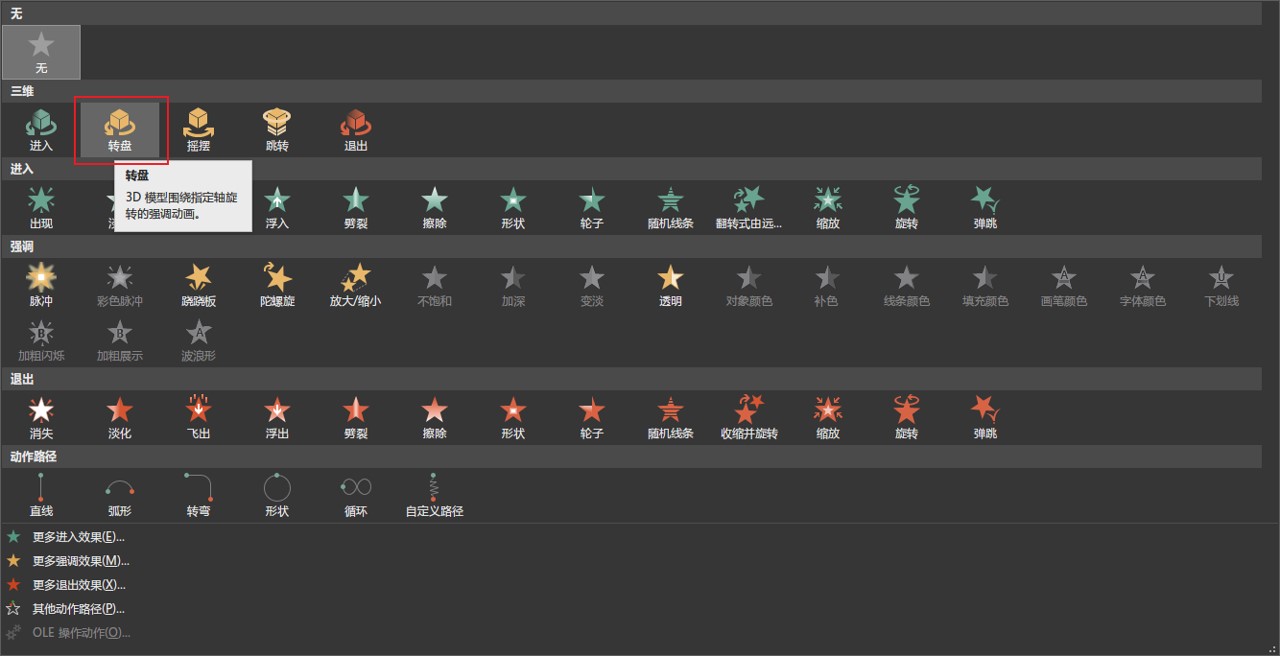This screenshot has height=656, width=1280.
Task: Select the 彩色脉冲 emphasis effect
Action: pyautogui.click(x=120, y=284)
